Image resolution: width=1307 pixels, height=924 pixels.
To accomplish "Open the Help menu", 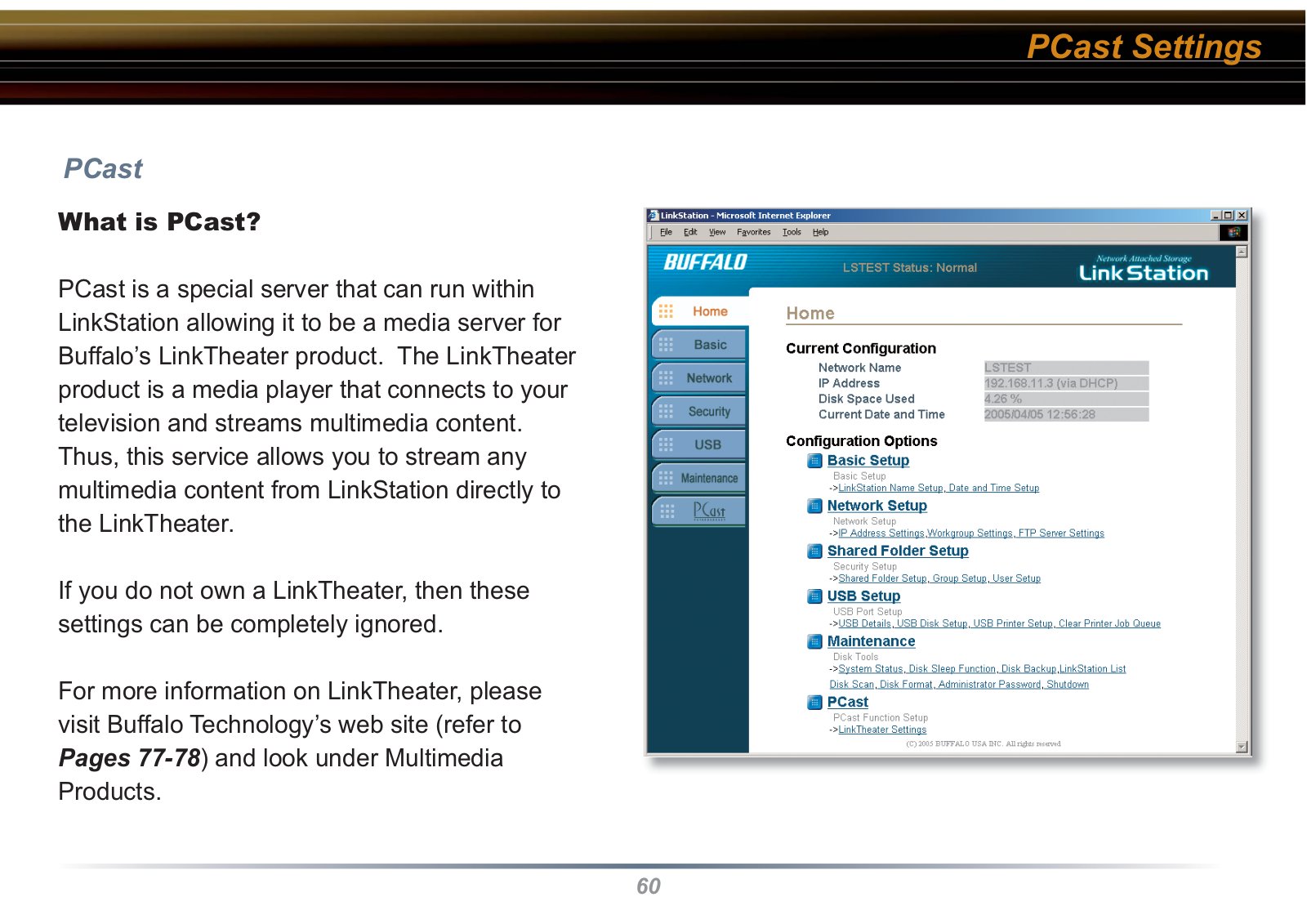I will [820, 232].
